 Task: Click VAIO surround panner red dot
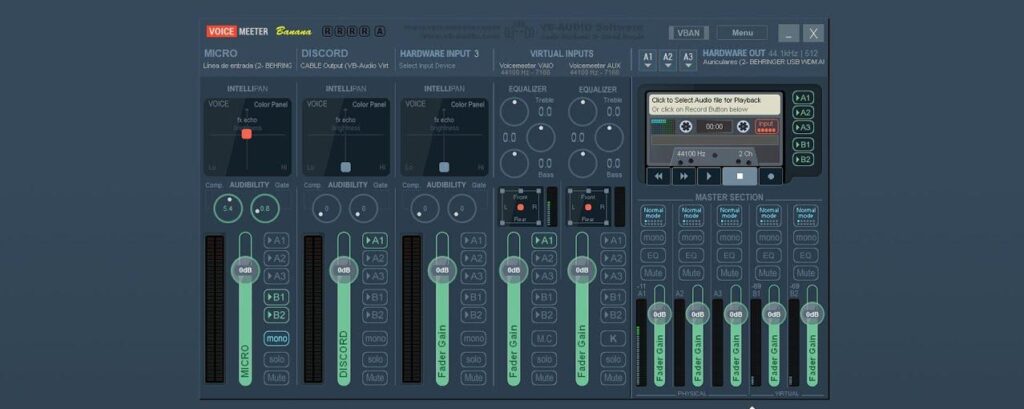coord(520,207)
